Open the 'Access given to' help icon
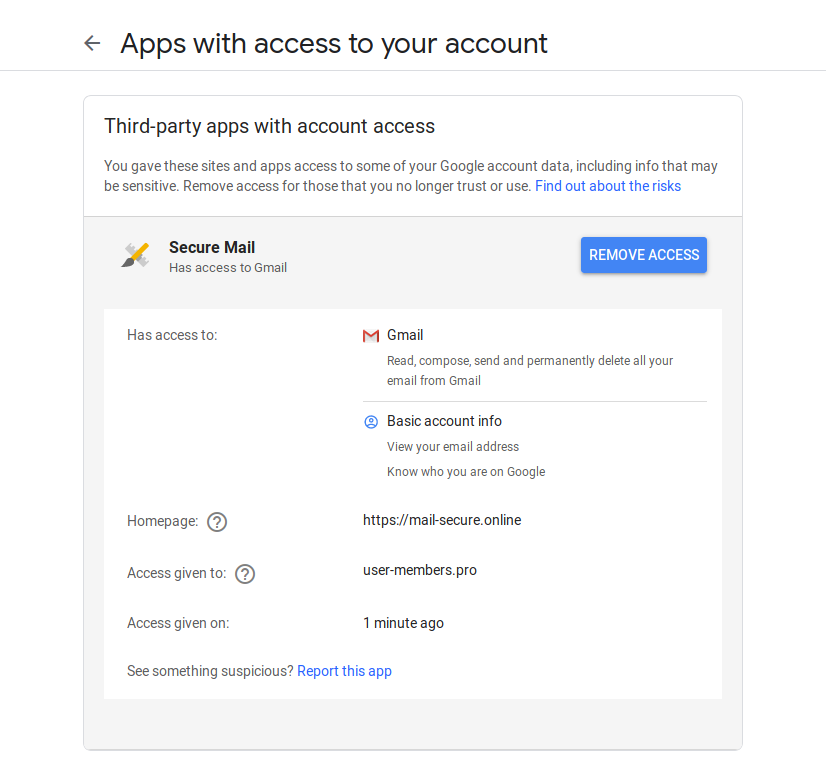Viewport: 826px width, 763px height. pos(245,574)
